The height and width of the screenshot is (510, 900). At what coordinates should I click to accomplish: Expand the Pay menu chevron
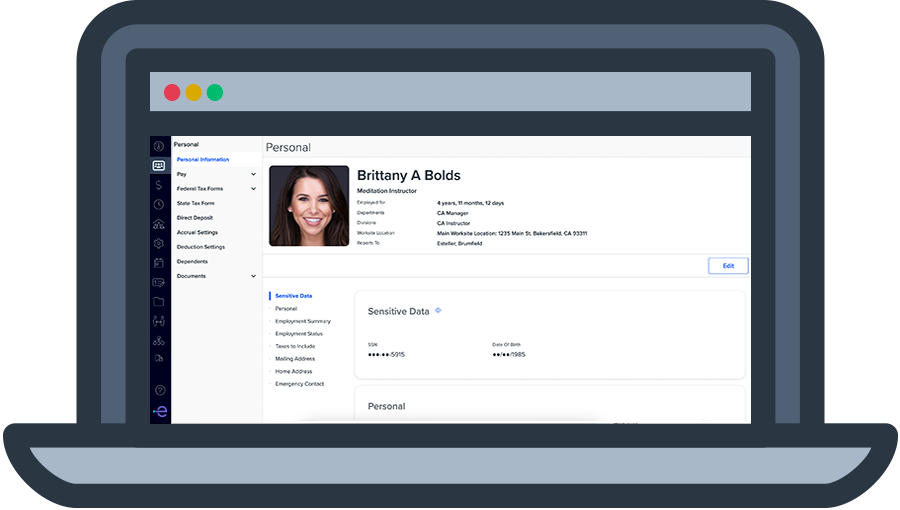(253, 174)
